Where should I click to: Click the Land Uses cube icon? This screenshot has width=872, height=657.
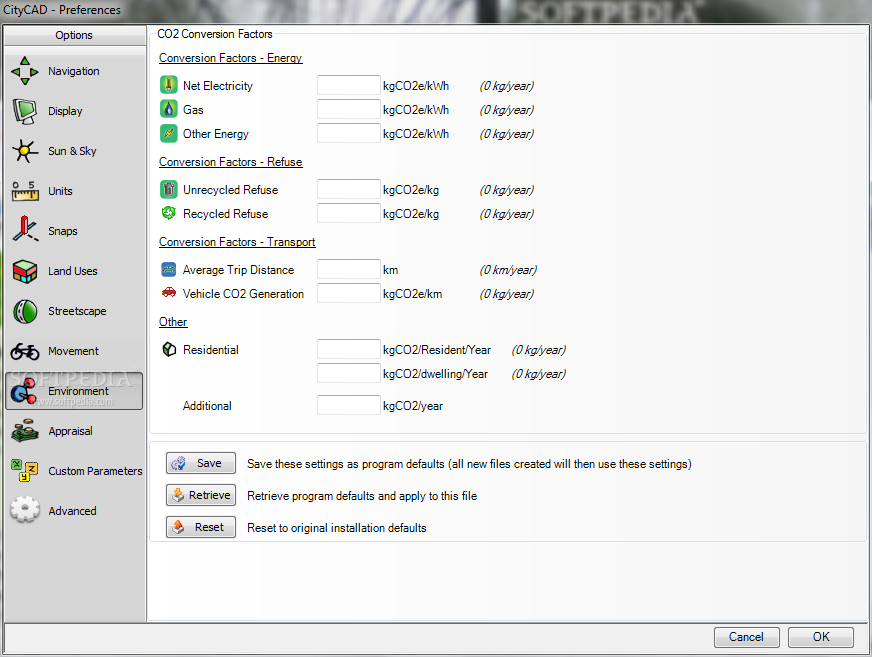[24, 271]
